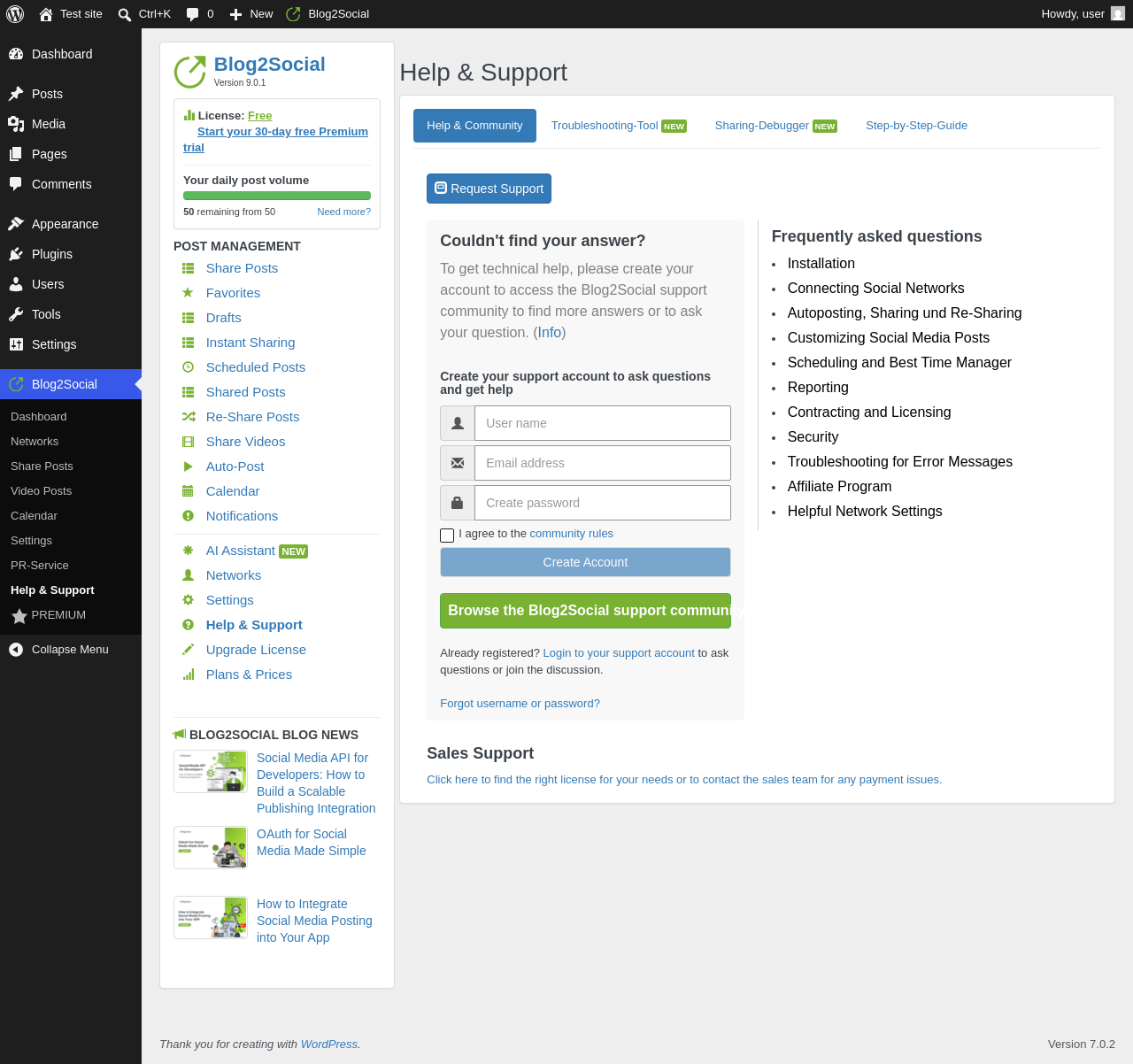Click the Favorites star icon

[188, 292]
